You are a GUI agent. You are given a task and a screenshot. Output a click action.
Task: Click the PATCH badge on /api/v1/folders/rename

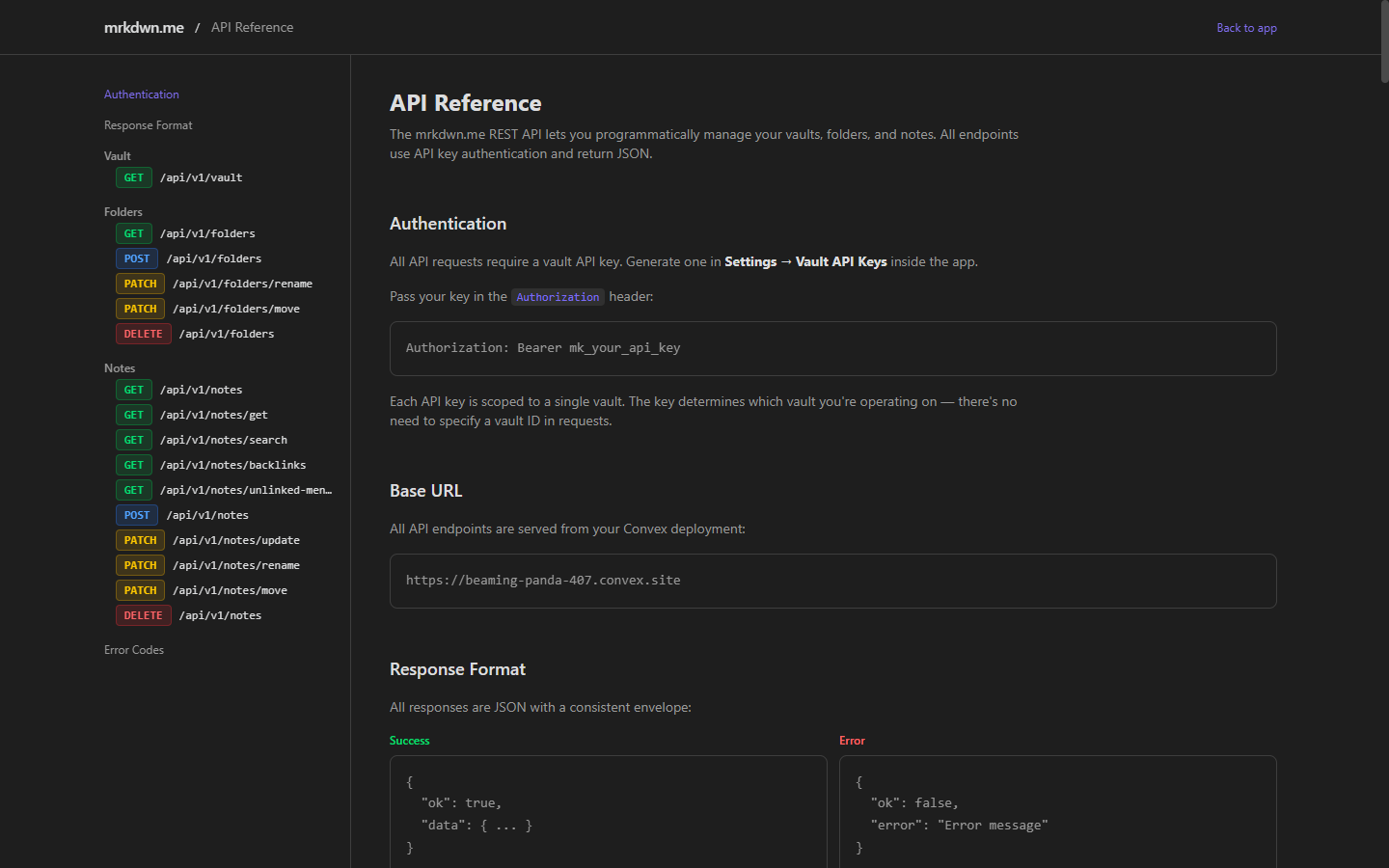tap(140, 283)
